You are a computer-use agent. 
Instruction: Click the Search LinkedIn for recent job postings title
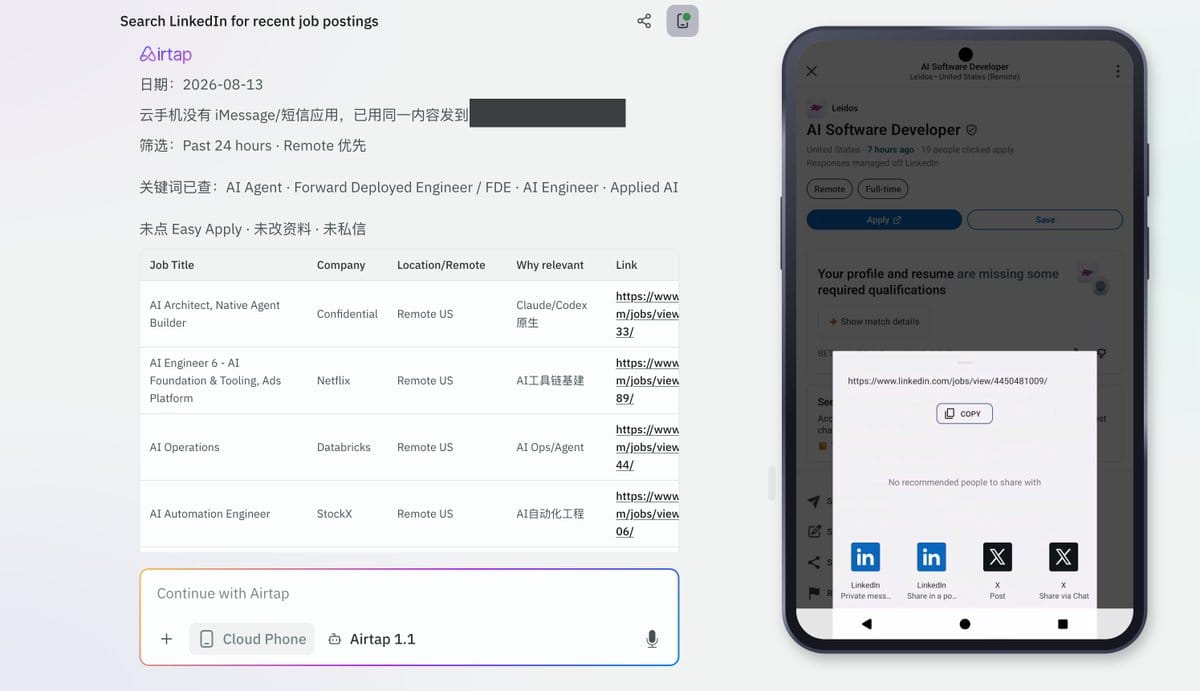tap(249, 21)
